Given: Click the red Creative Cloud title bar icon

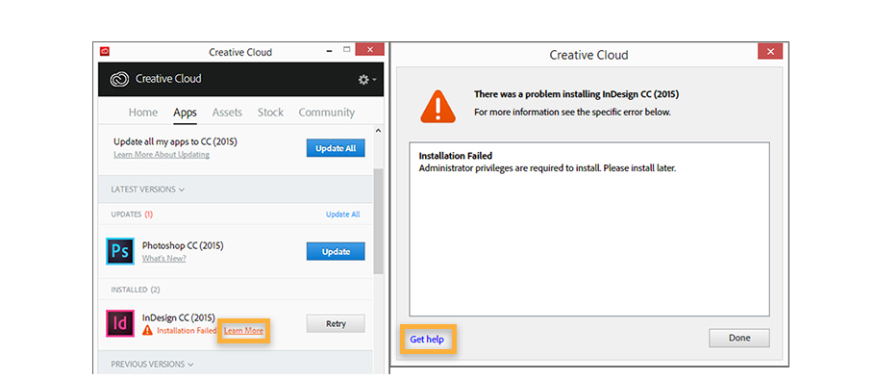Looking at the screenshot, I should point(104,51).
